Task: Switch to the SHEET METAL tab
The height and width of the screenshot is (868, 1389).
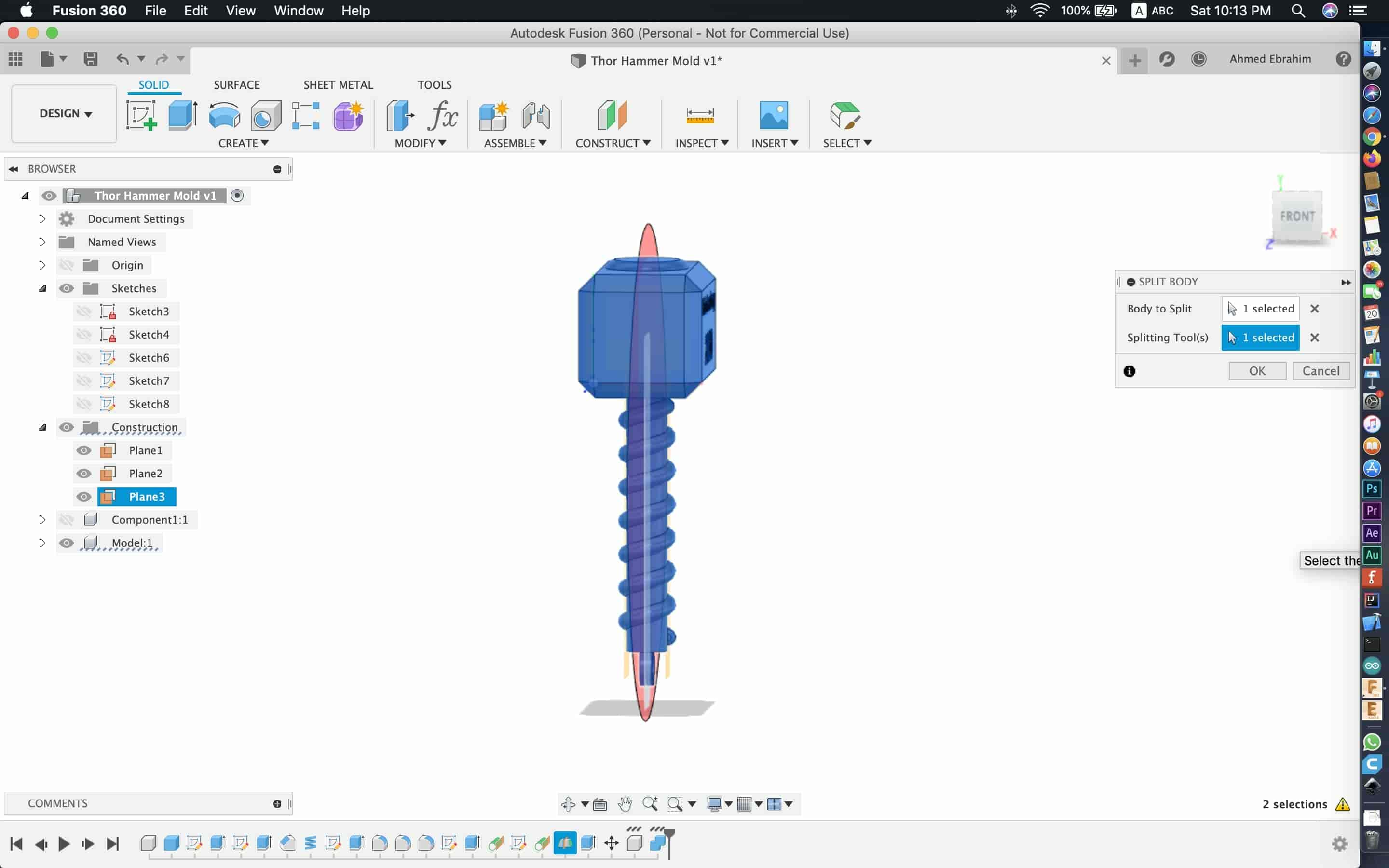Action: pyautogui.click(x=338, y=85)
